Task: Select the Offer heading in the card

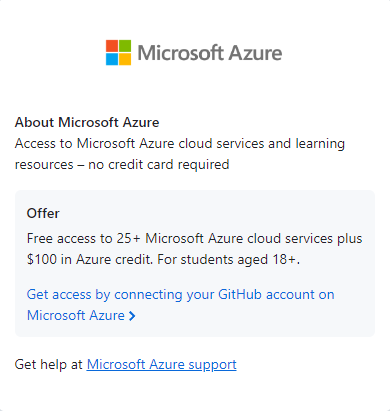Action: click(43, 213)
